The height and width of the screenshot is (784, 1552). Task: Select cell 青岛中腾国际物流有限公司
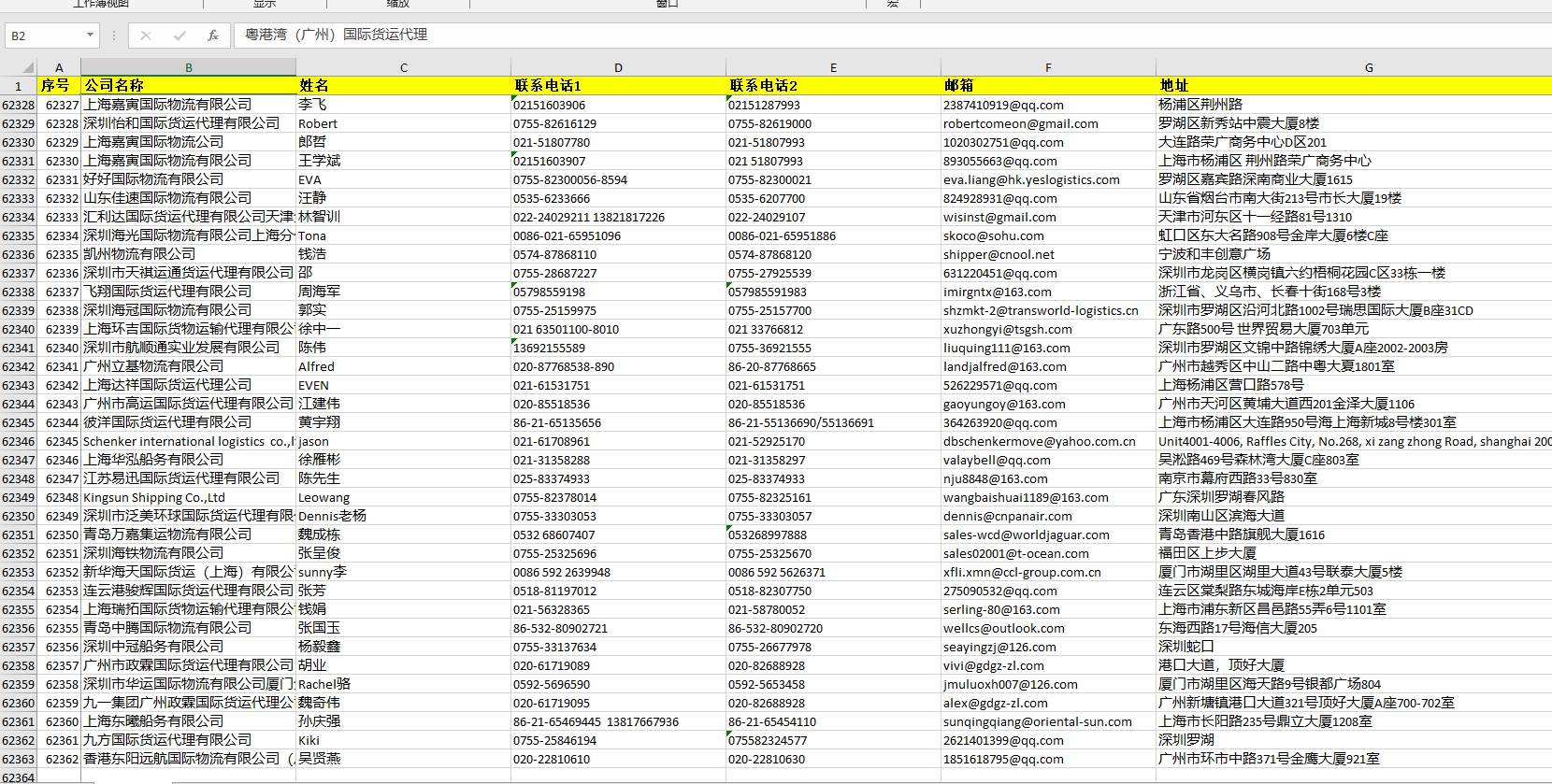click(188, 628)
